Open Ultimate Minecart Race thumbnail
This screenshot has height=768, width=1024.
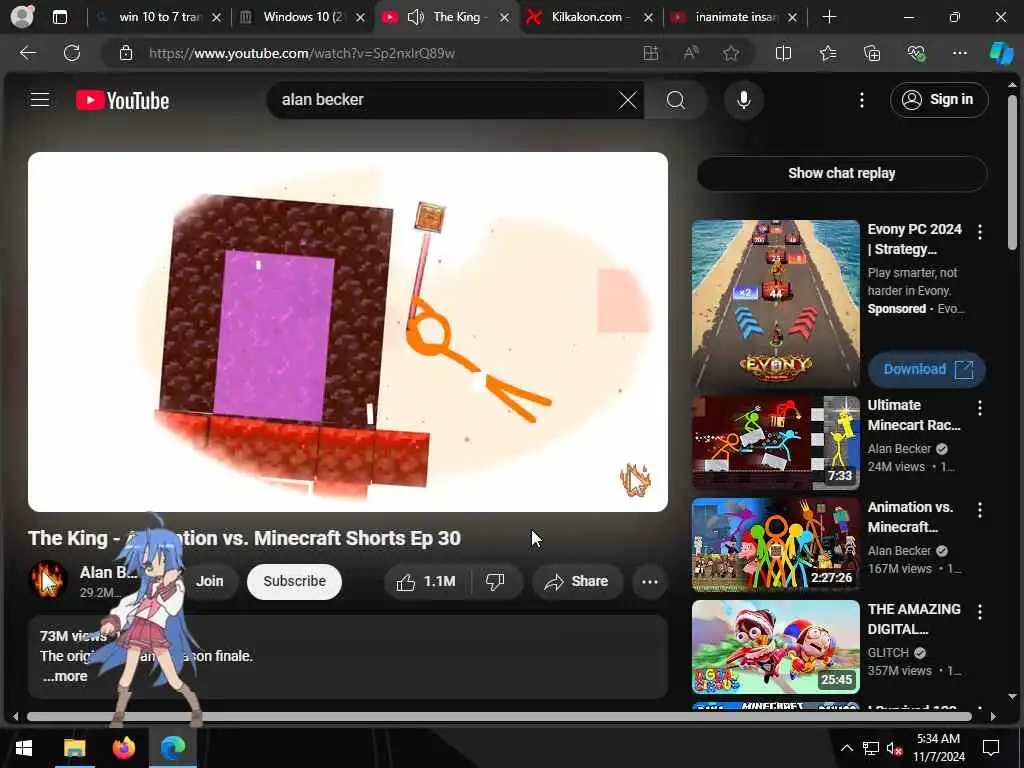776,443
